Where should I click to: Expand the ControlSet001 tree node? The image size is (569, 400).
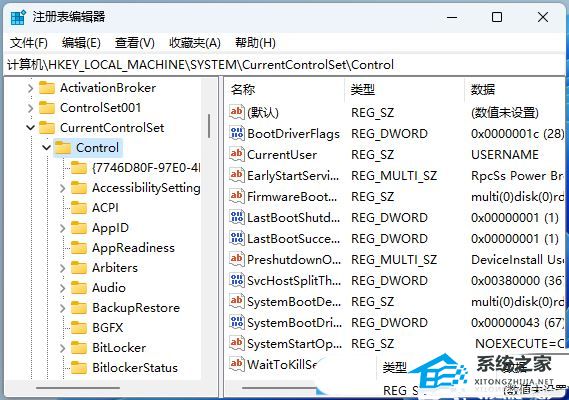(30, 108)
